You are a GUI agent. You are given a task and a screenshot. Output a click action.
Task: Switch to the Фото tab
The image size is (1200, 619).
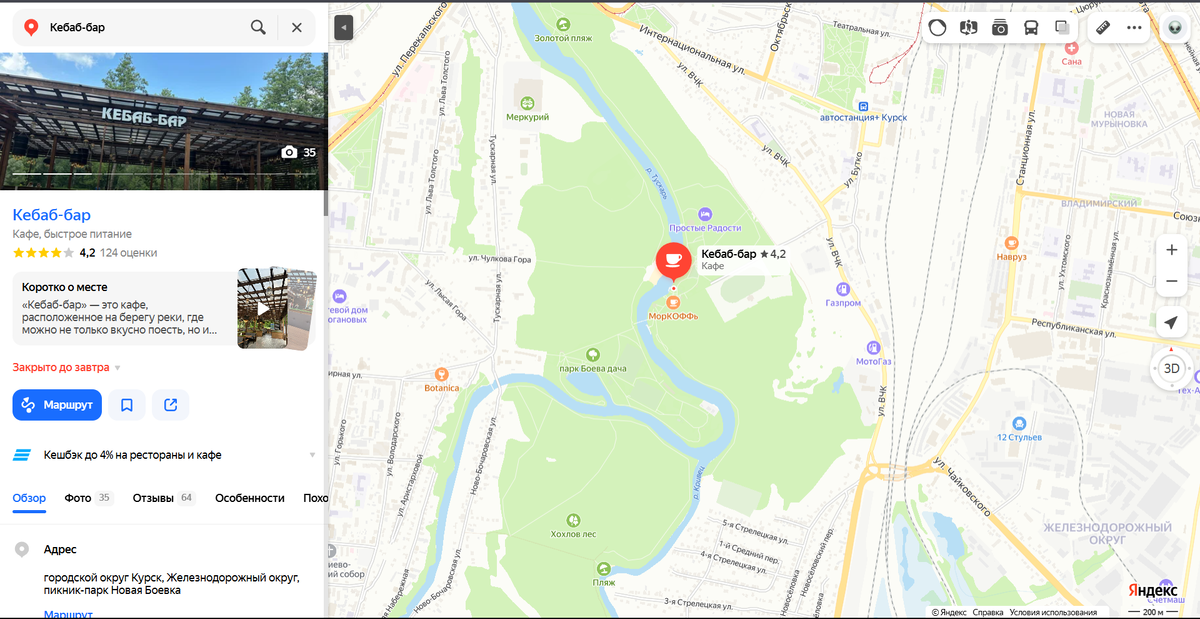(89, 498)
